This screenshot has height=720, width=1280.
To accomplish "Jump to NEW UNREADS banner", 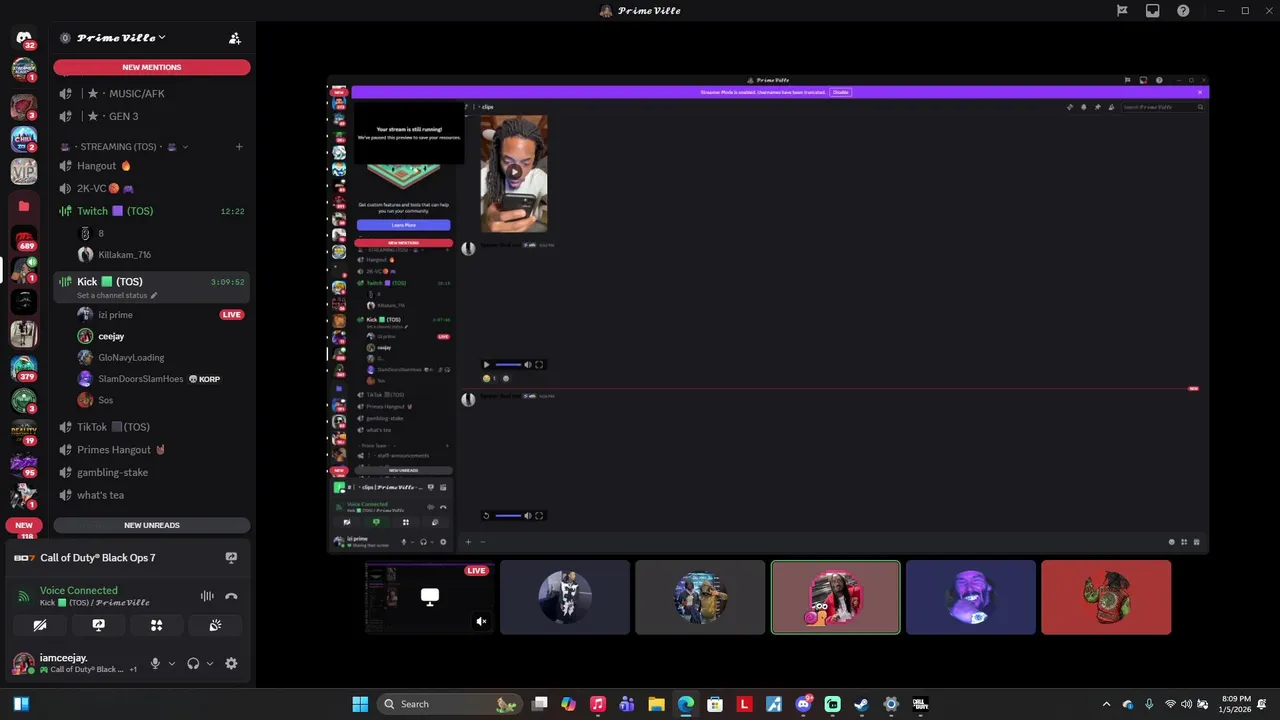I will [x=152, y=525].
